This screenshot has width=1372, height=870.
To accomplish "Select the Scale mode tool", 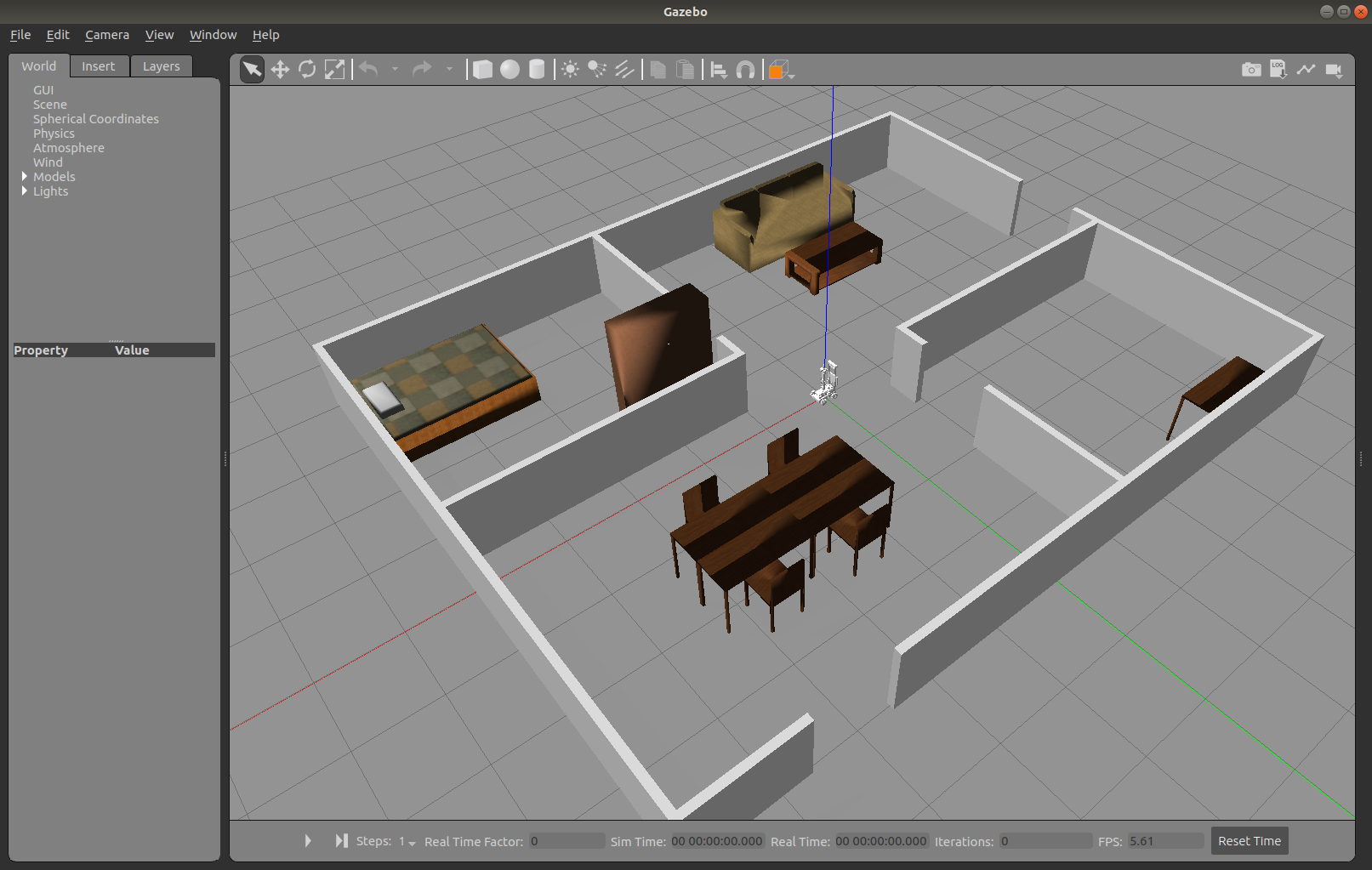I will point(334,69).
